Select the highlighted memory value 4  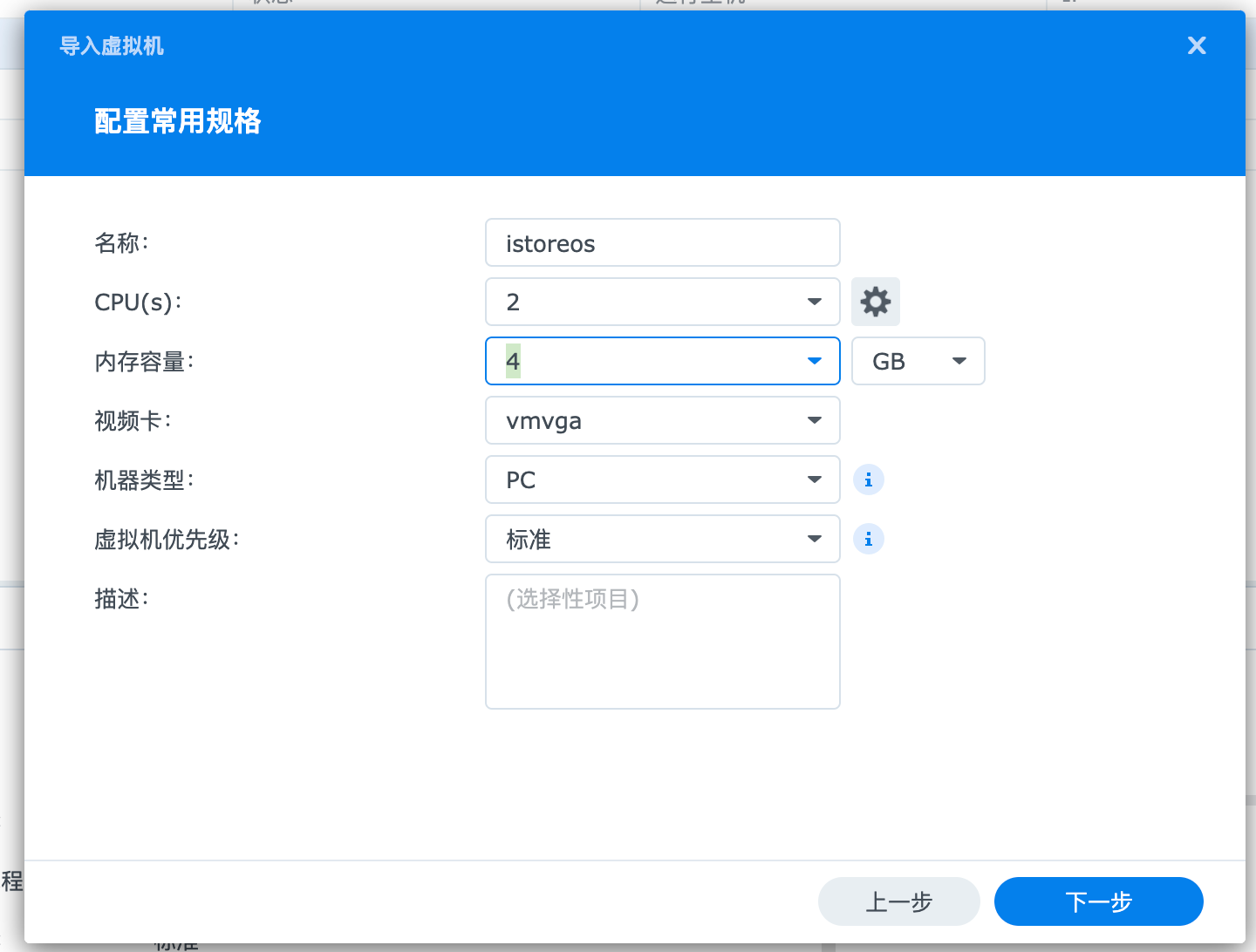(513, 360)
